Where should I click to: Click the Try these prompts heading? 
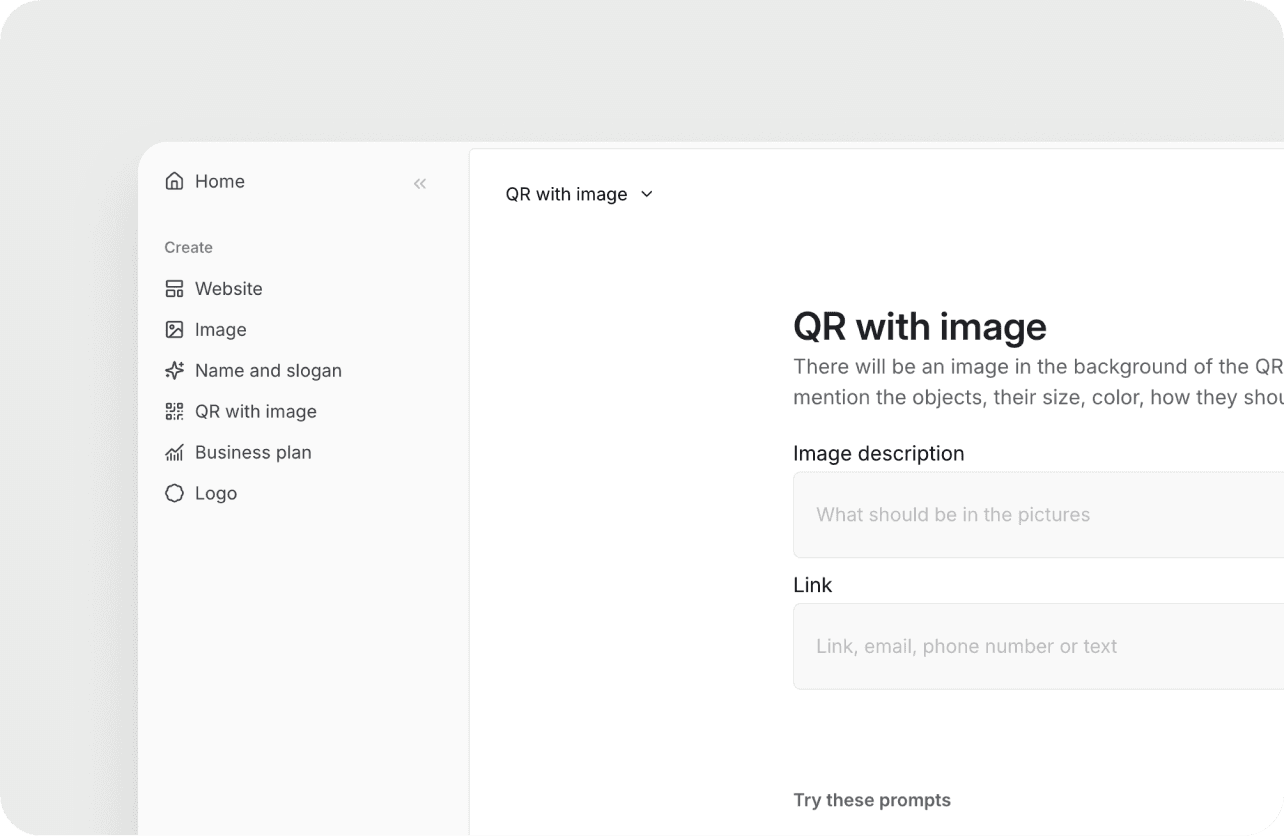[871, 800]
